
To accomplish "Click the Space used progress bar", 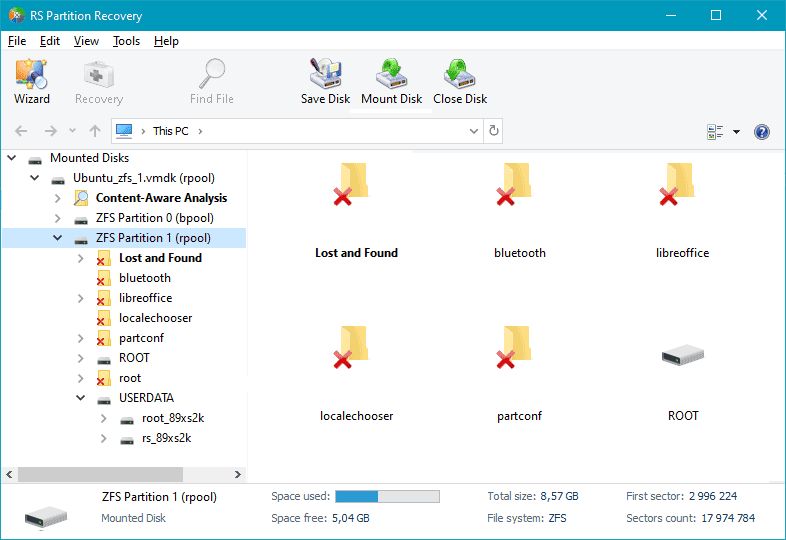I will (387, 496).
